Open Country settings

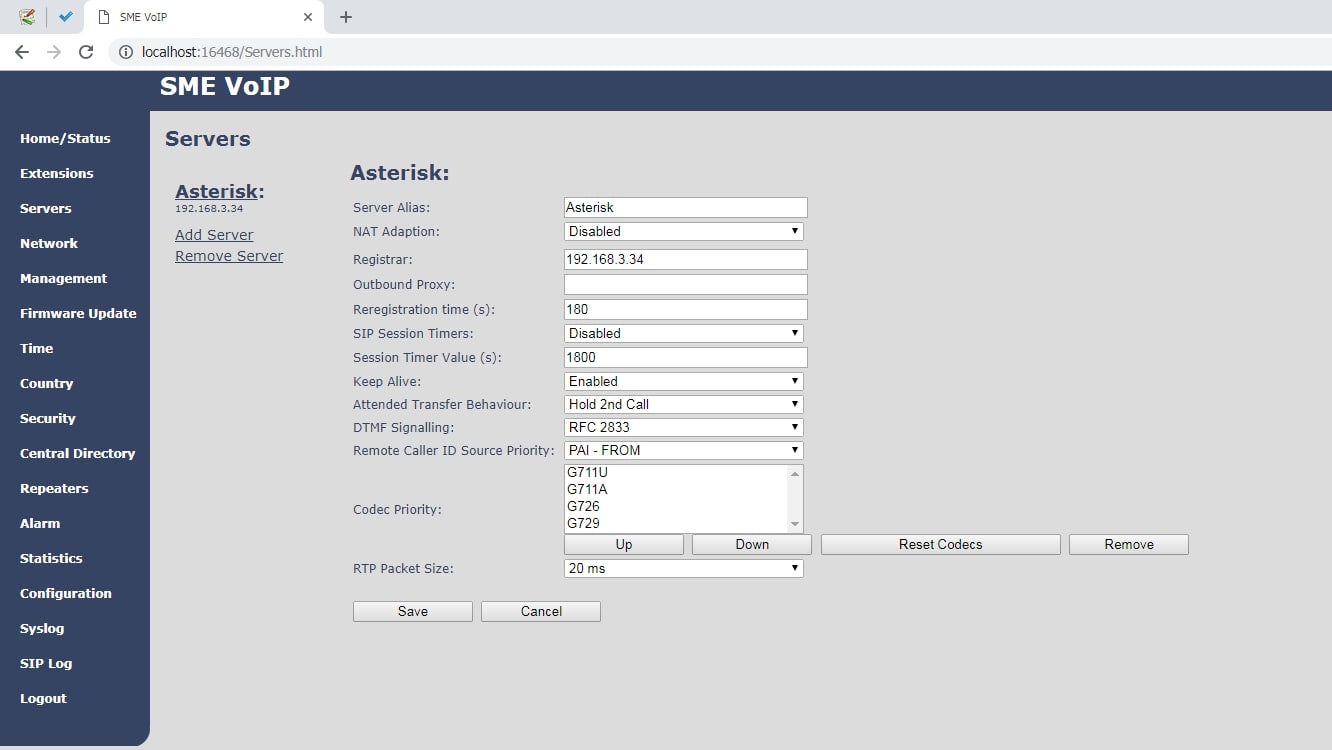[47, 384]
